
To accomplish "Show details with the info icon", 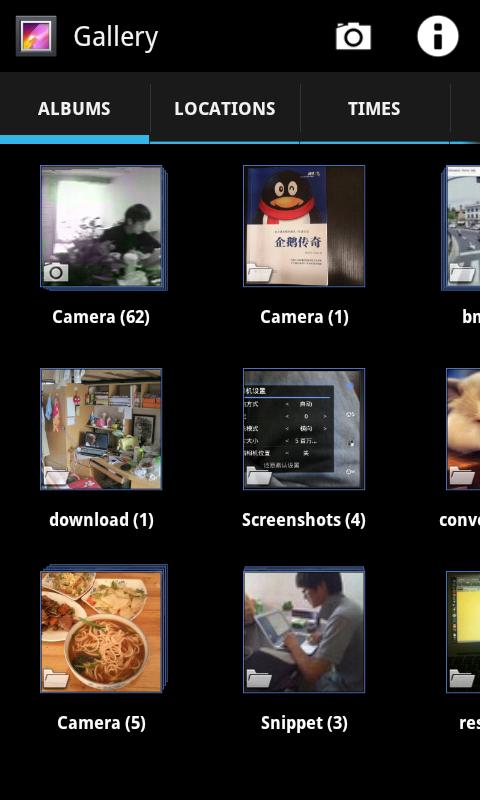I will [x=438, y=36].
